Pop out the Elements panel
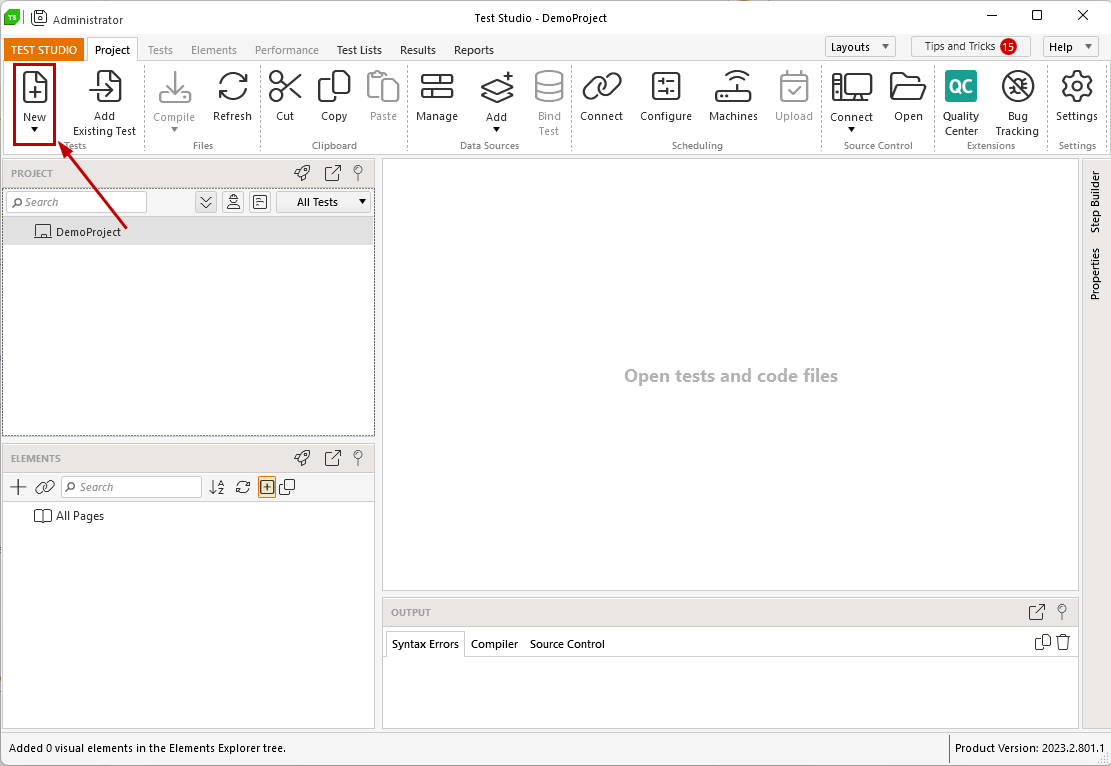 [x=332, y=458]
